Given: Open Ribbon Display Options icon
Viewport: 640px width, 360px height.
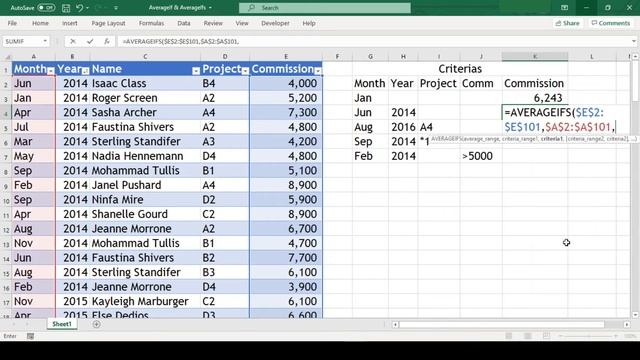Looking at the screenshot, I should coord(564,8).
